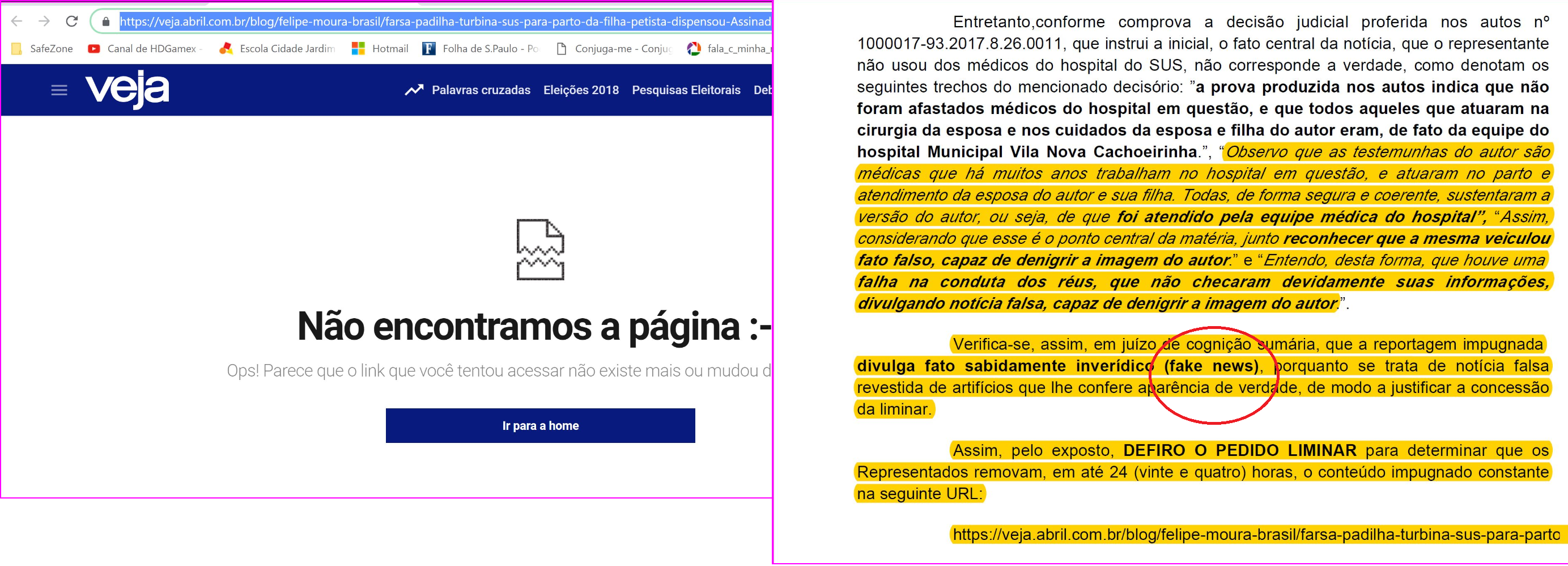This screenshot has width=1568, height=566.
Task: Reload the page with refresh icon
Action: click(x=72, y=22)
